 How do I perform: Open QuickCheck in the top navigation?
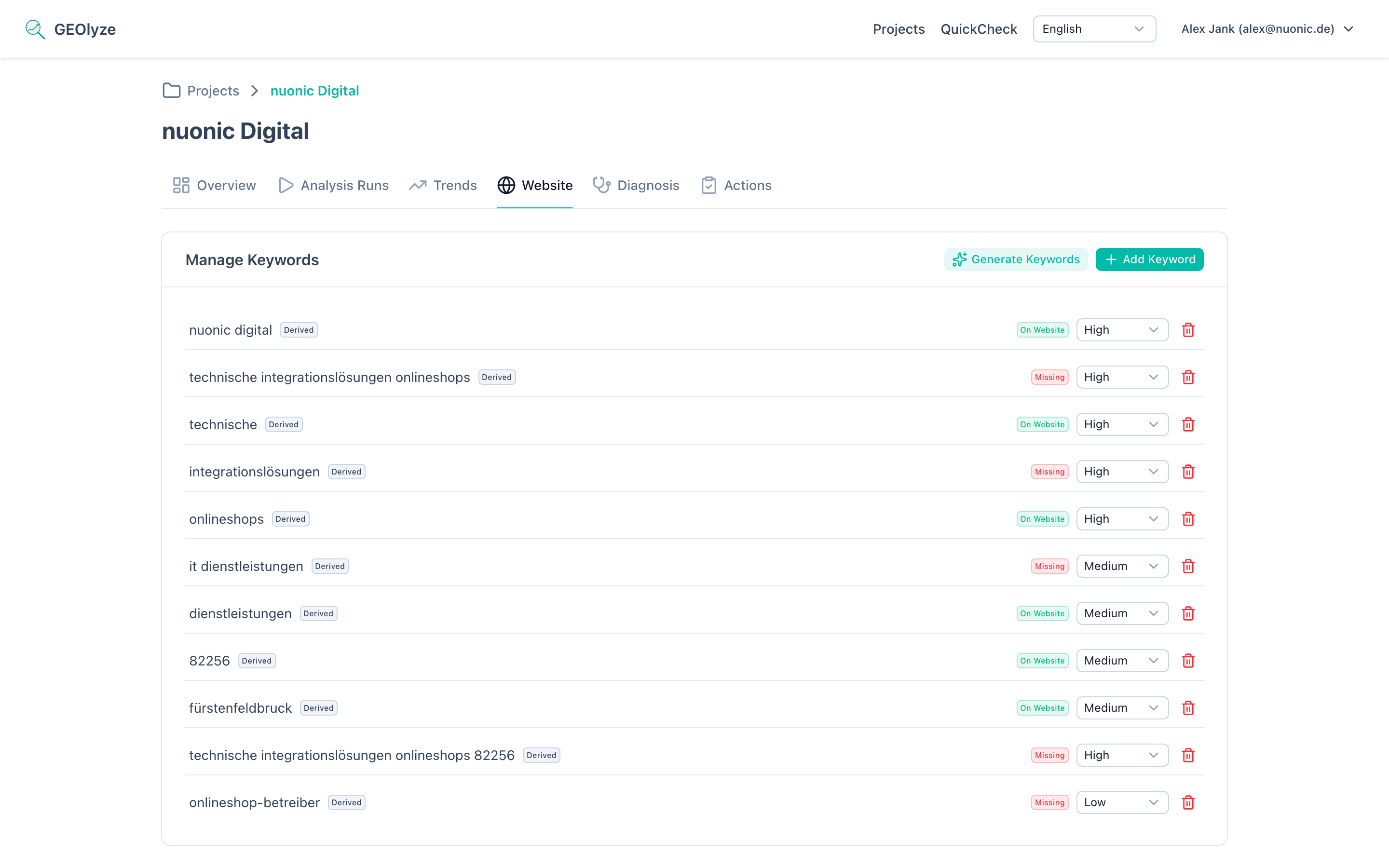pyautogui.click(x=979, y=29)
